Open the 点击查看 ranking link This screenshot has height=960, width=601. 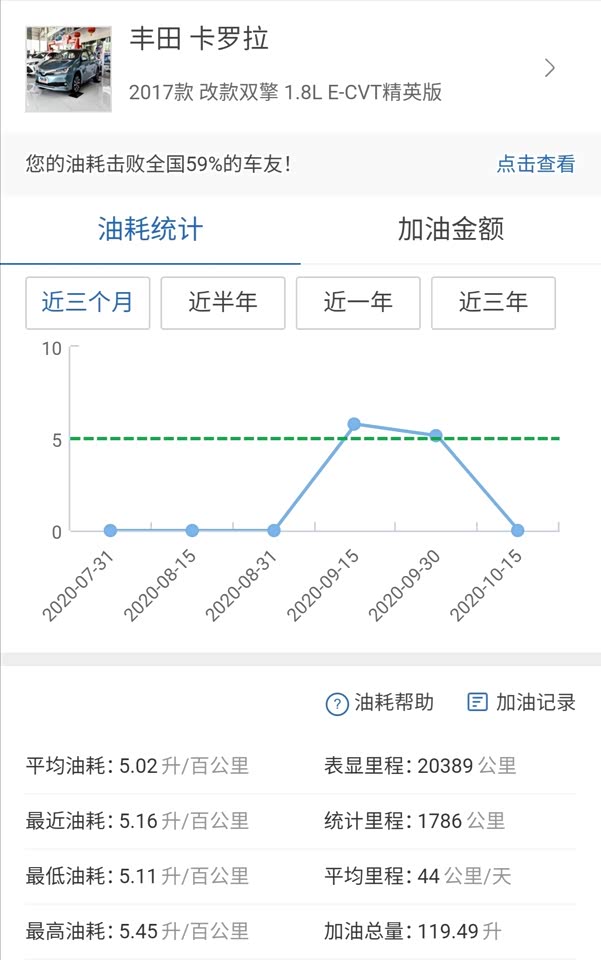point(535,164)
